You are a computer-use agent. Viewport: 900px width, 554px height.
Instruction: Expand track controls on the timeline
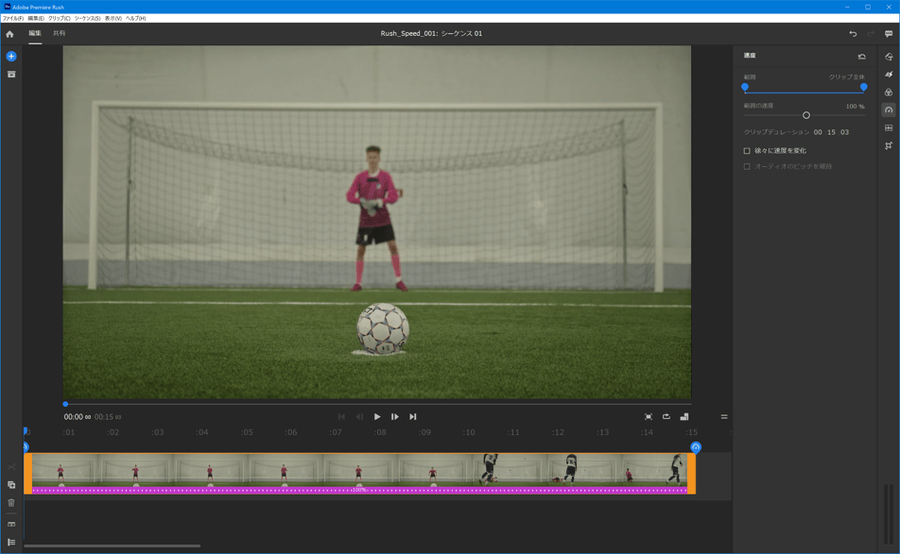(11, 541)
